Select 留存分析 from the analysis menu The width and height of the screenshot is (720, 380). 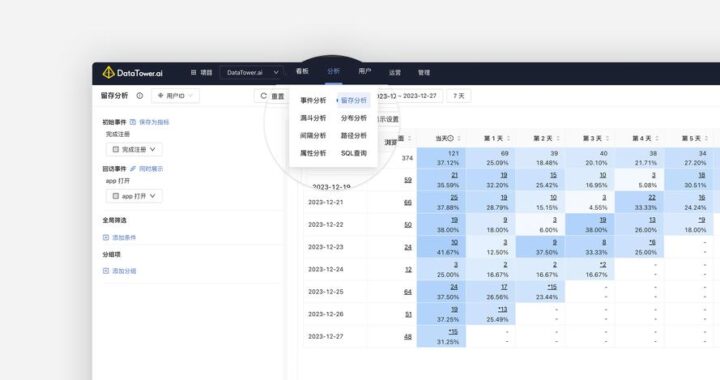[x=354, y=100]
